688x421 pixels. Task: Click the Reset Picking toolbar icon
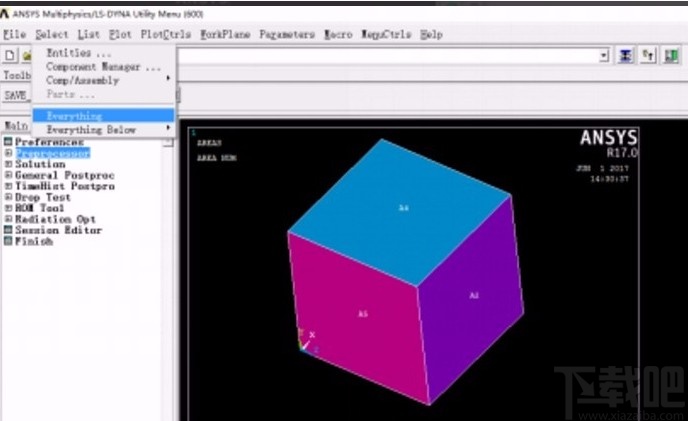click(x=649, y=56)
